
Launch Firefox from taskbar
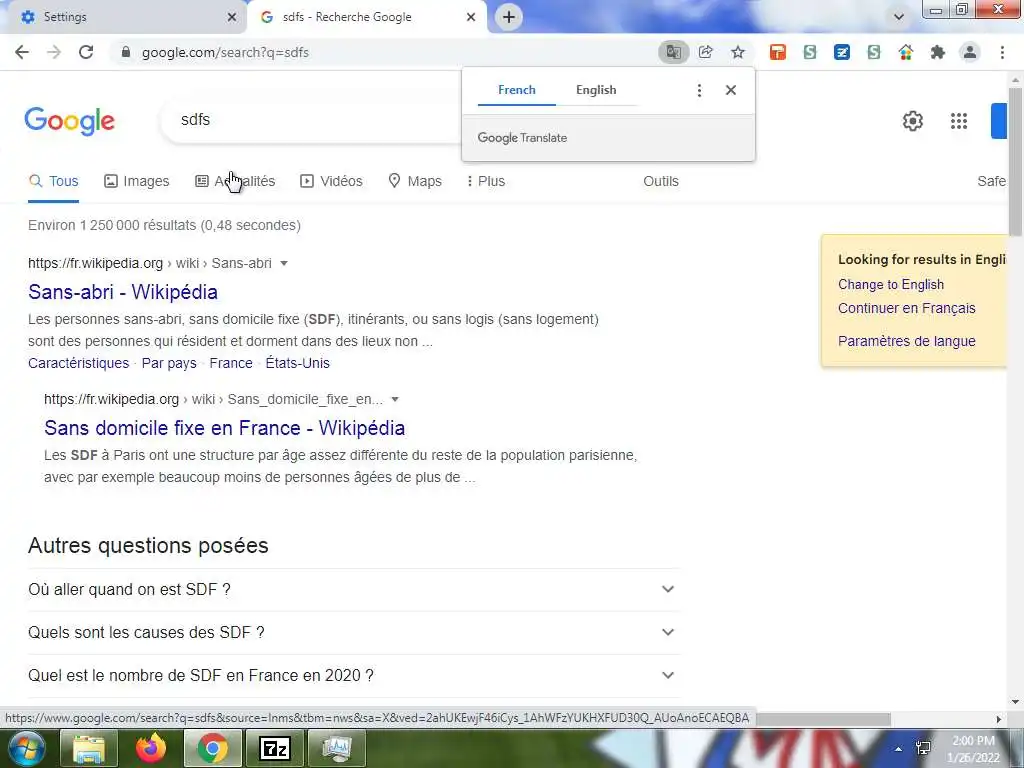[151, 748]
